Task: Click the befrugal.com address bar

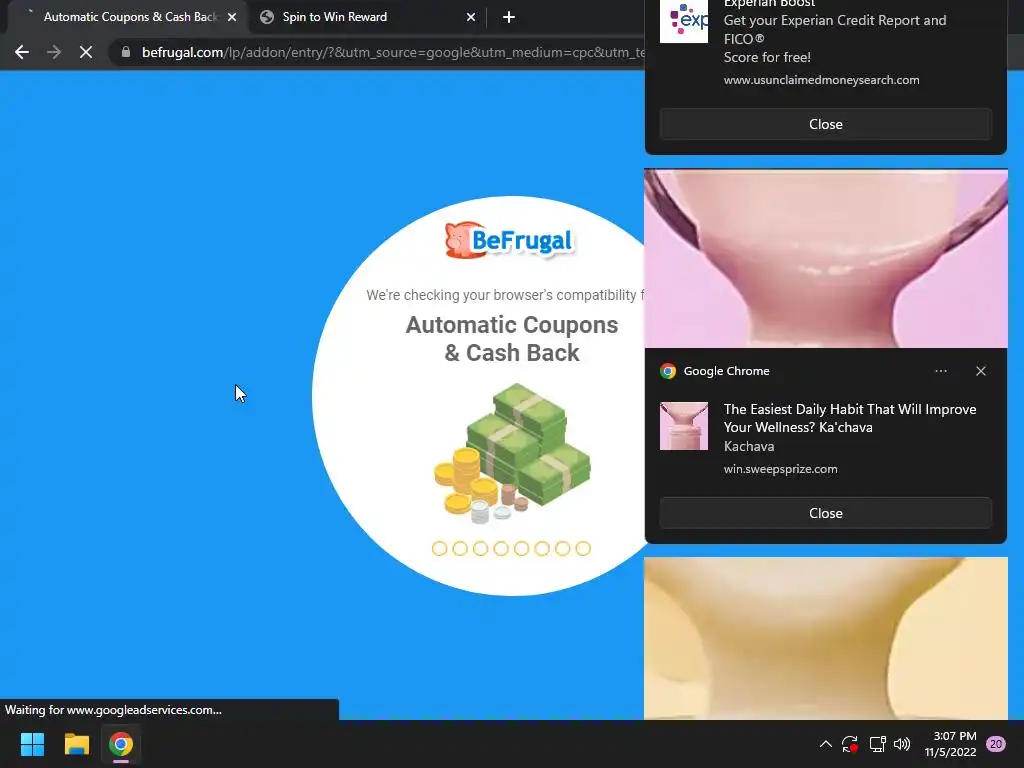Action: click(392, 52)
